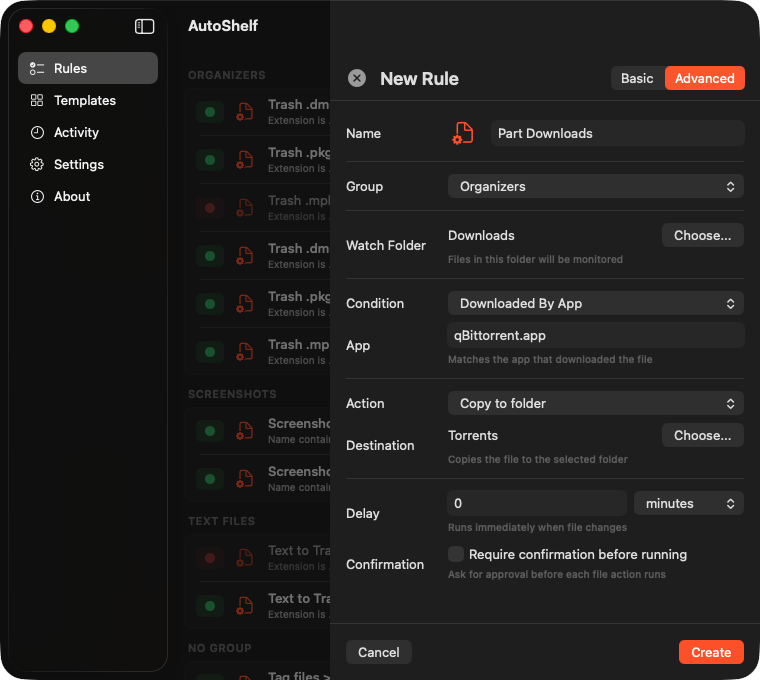The height and width of the screenshot is (680, 760).
Task: Open the Templates sidebar section
Action: (88, 100)
